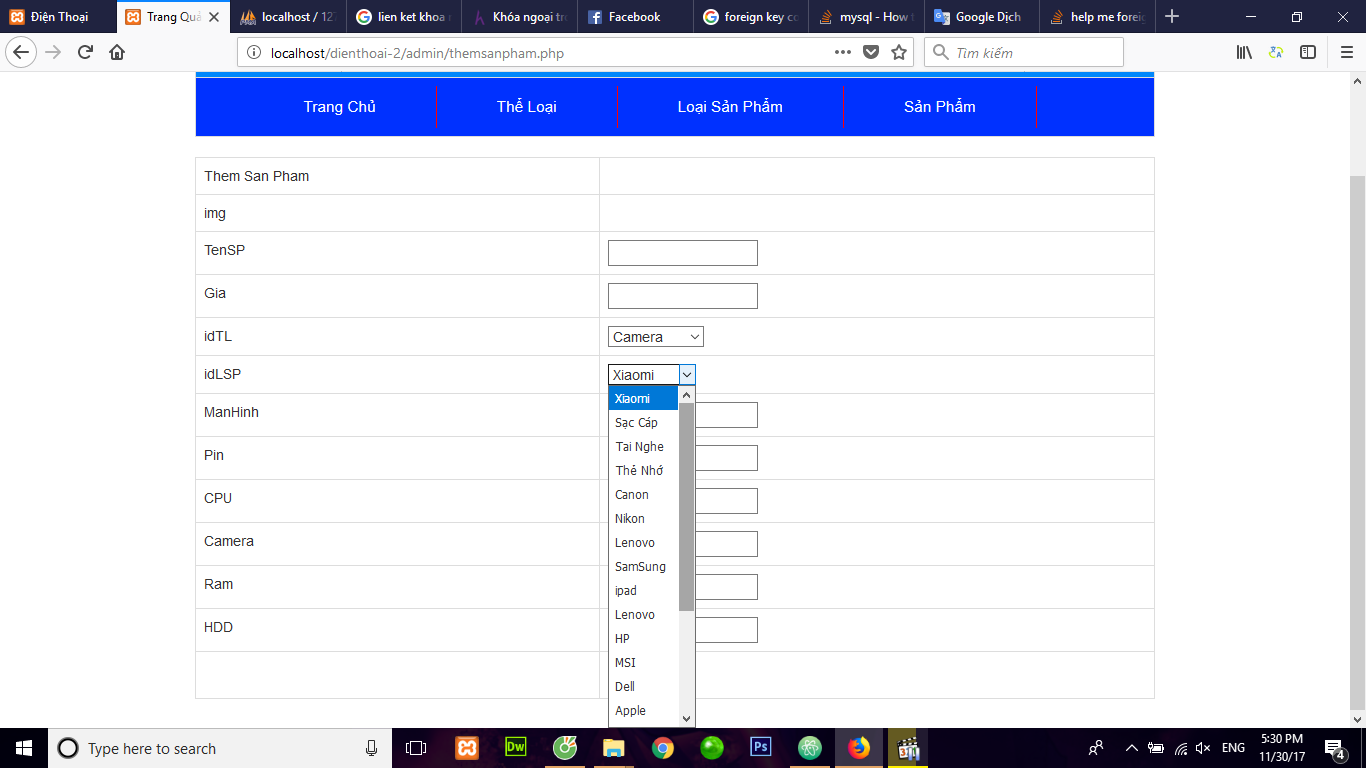Open the Windows Start menu
The height and width of the screenshot is (768, 1366).
tap(23, 748)
